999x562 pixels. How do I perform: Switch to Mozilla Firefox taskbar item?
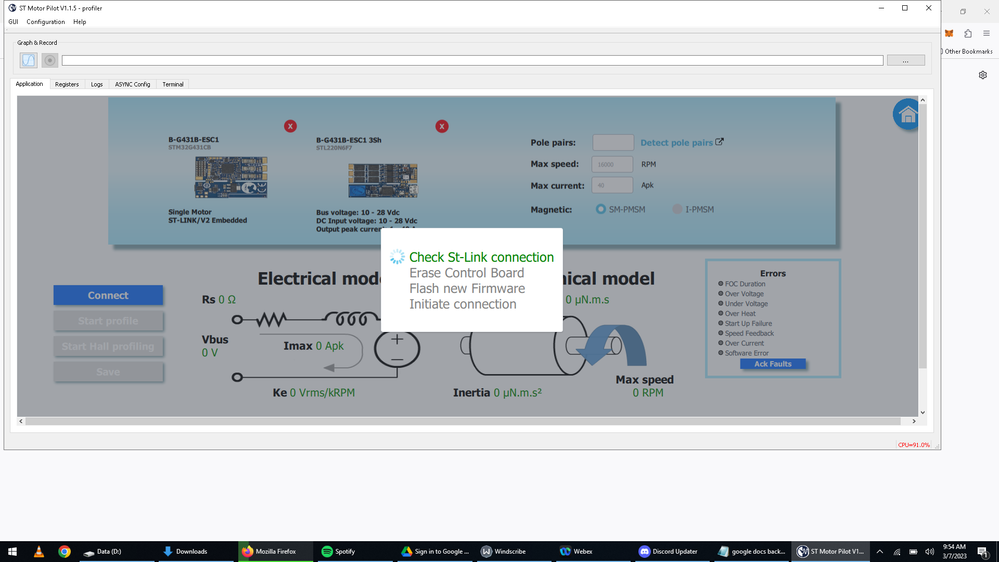coord(275,552)
